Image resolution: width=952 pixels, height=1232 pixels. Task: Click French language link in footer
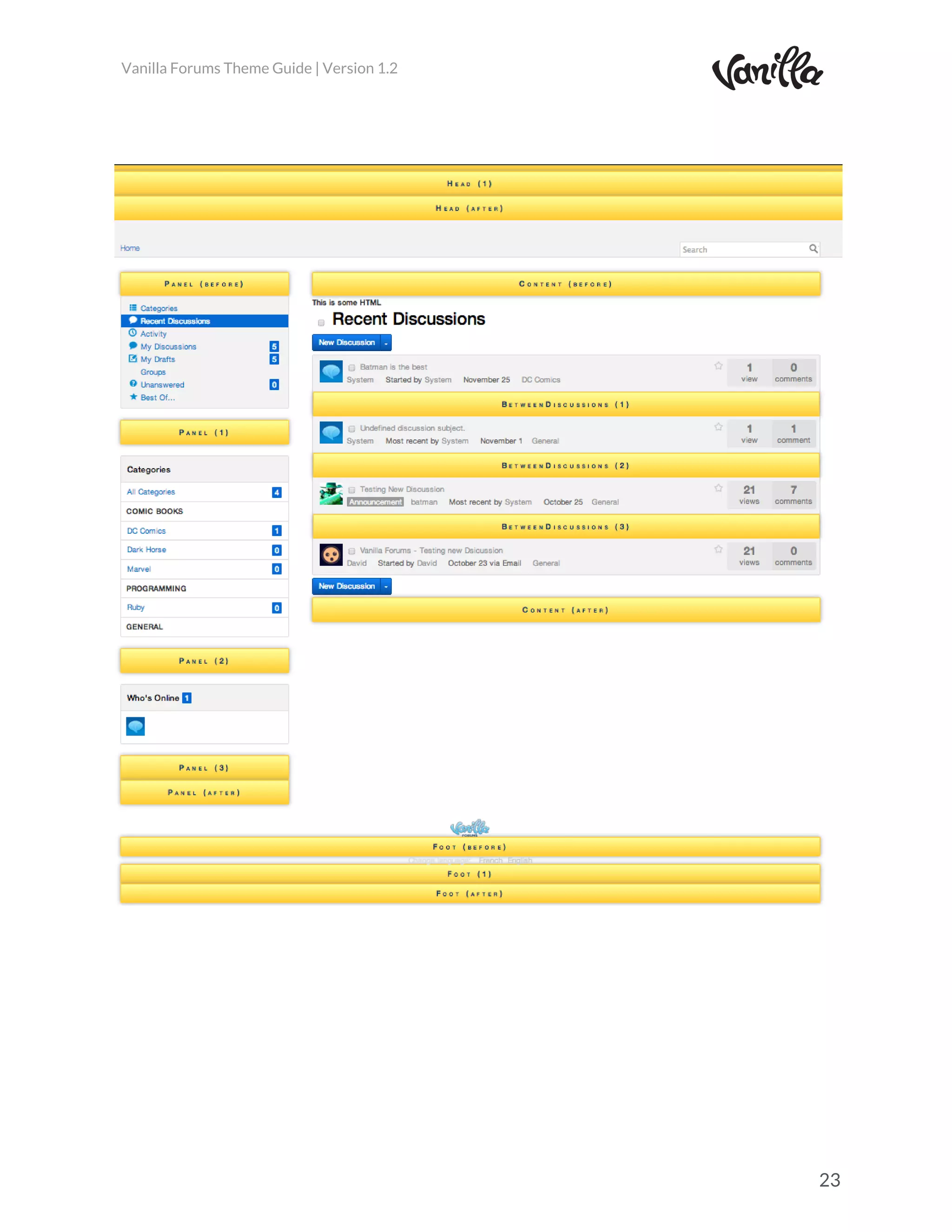coord(491,860)
